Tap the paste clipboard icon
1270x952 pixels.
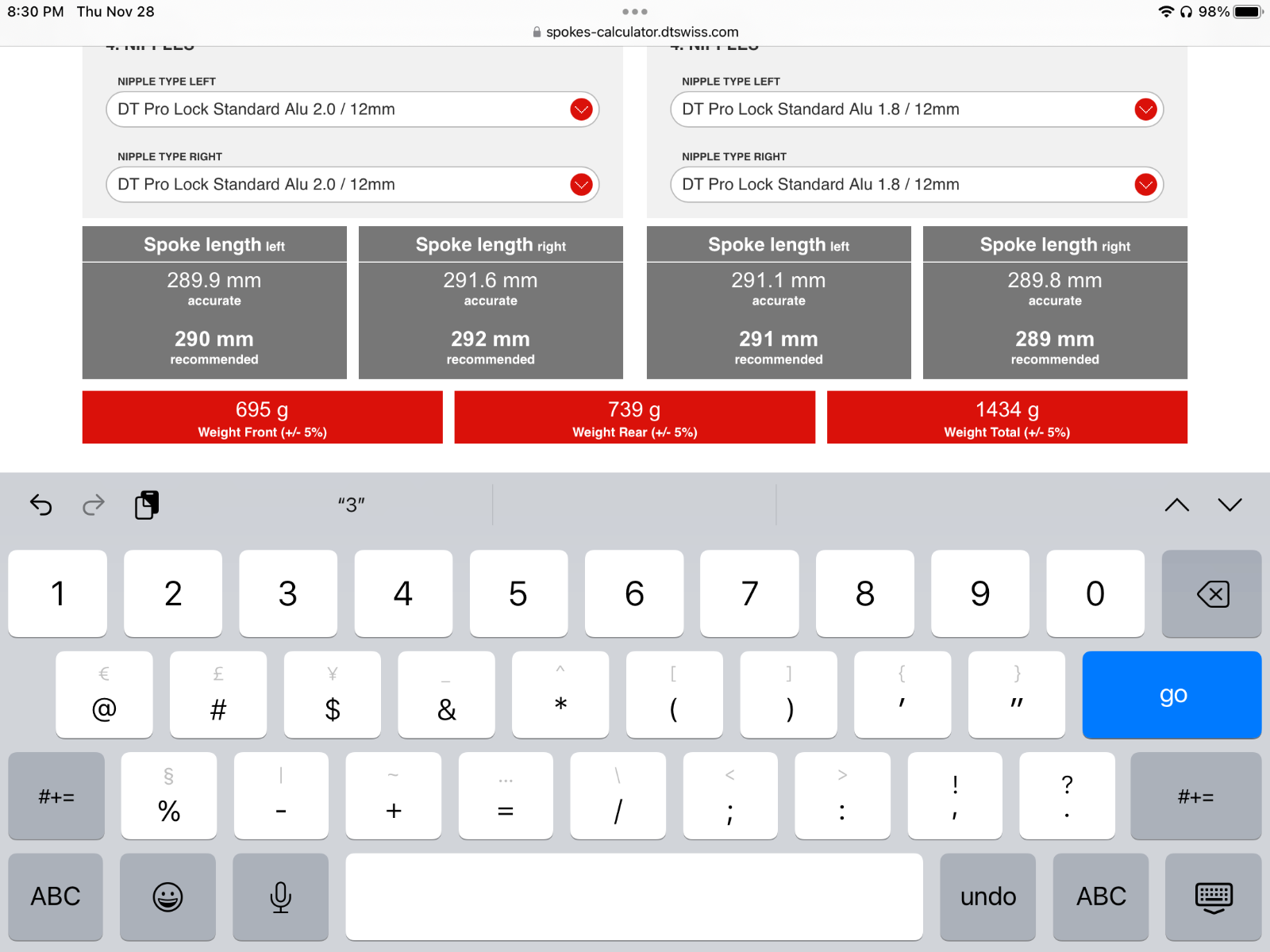click(x=147, y=505)
